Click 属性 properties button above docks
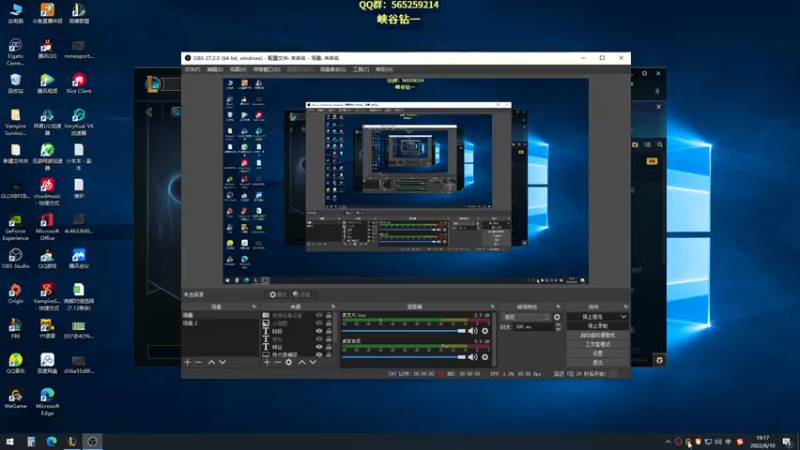The width and height of the screenshot is (800, 450). (x=278, y=294)
